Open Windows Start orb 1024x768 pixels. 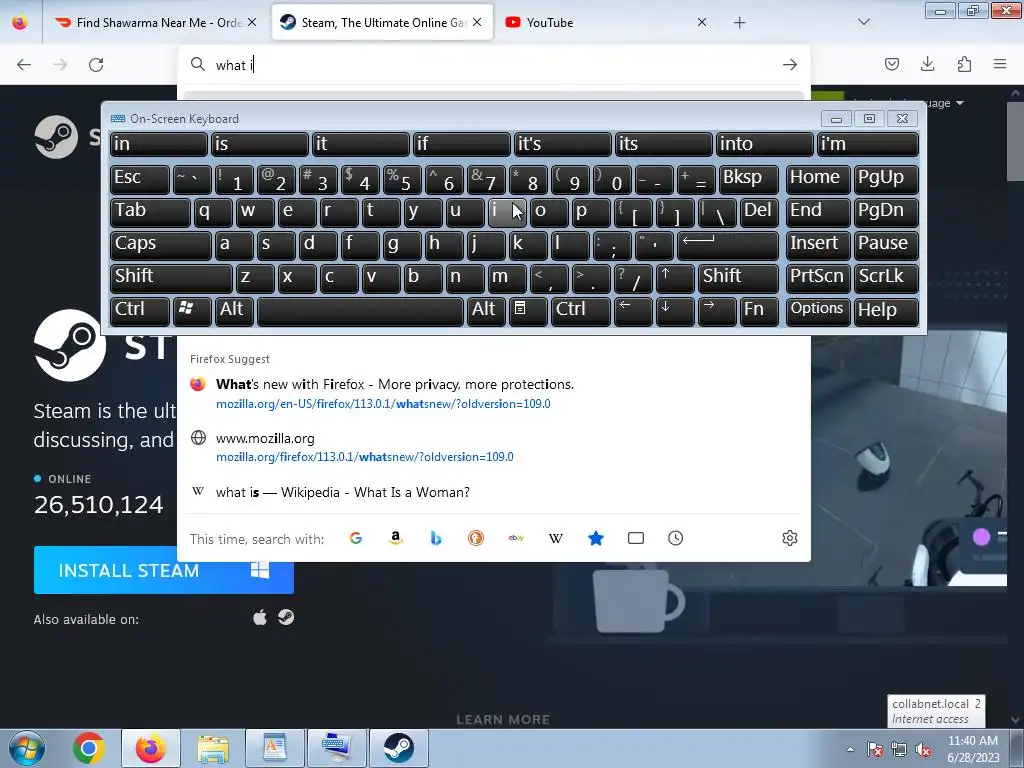27,748
